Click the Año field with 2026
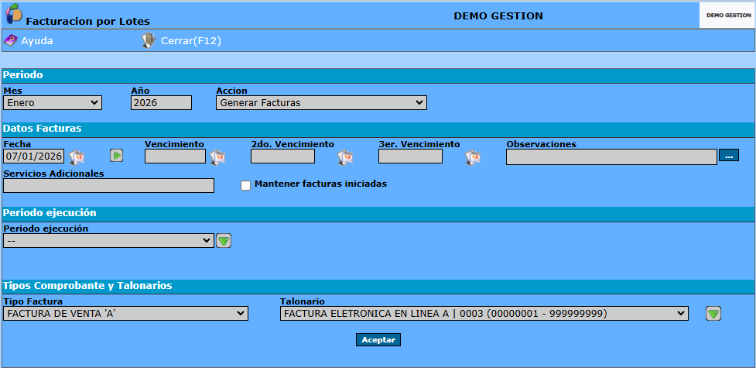The width and height of the screenshot is (756, 368). point(162,103)
